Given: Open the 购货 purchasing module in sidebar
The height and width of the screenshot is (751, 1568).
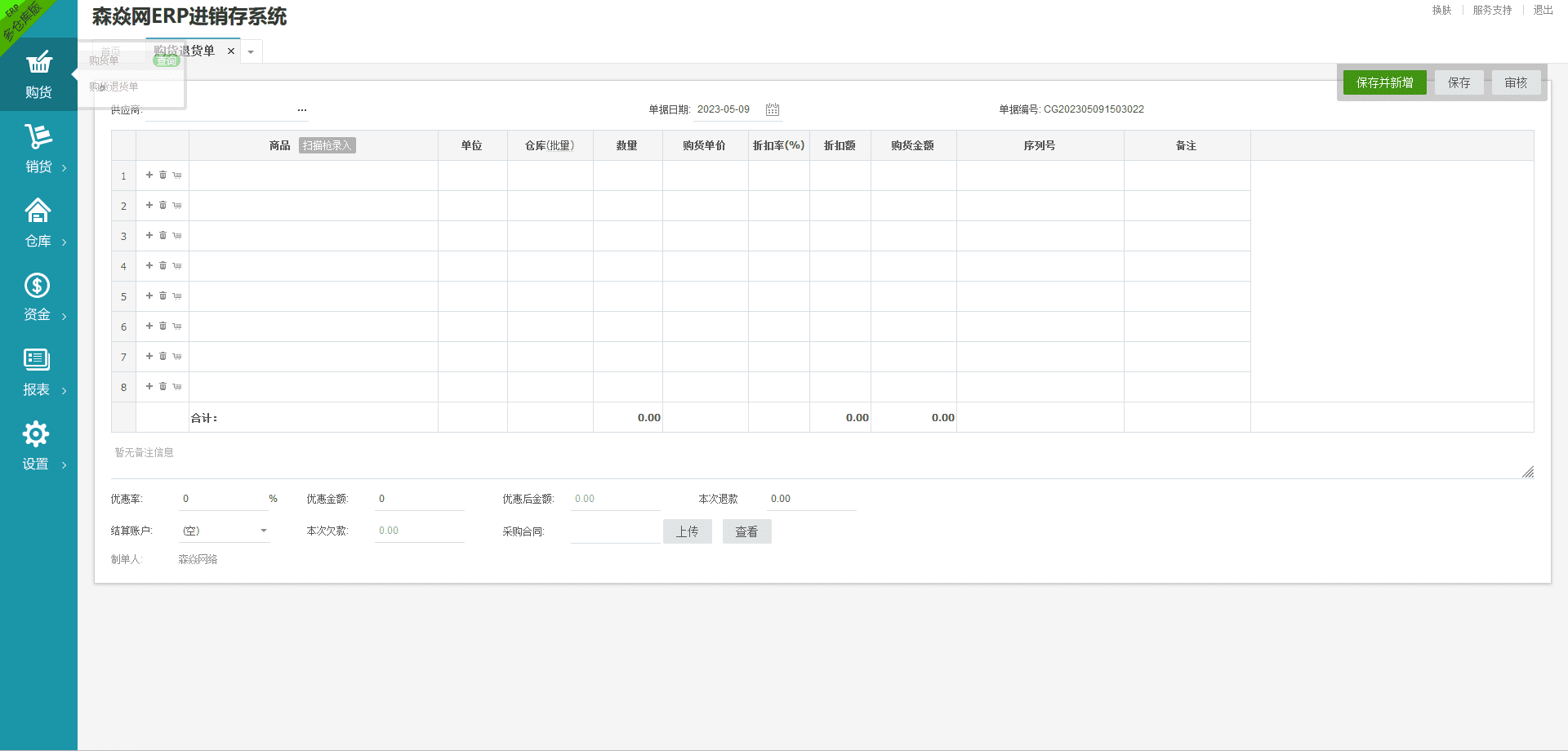Looking at the screenshot, I should click(x=38, y=74).
